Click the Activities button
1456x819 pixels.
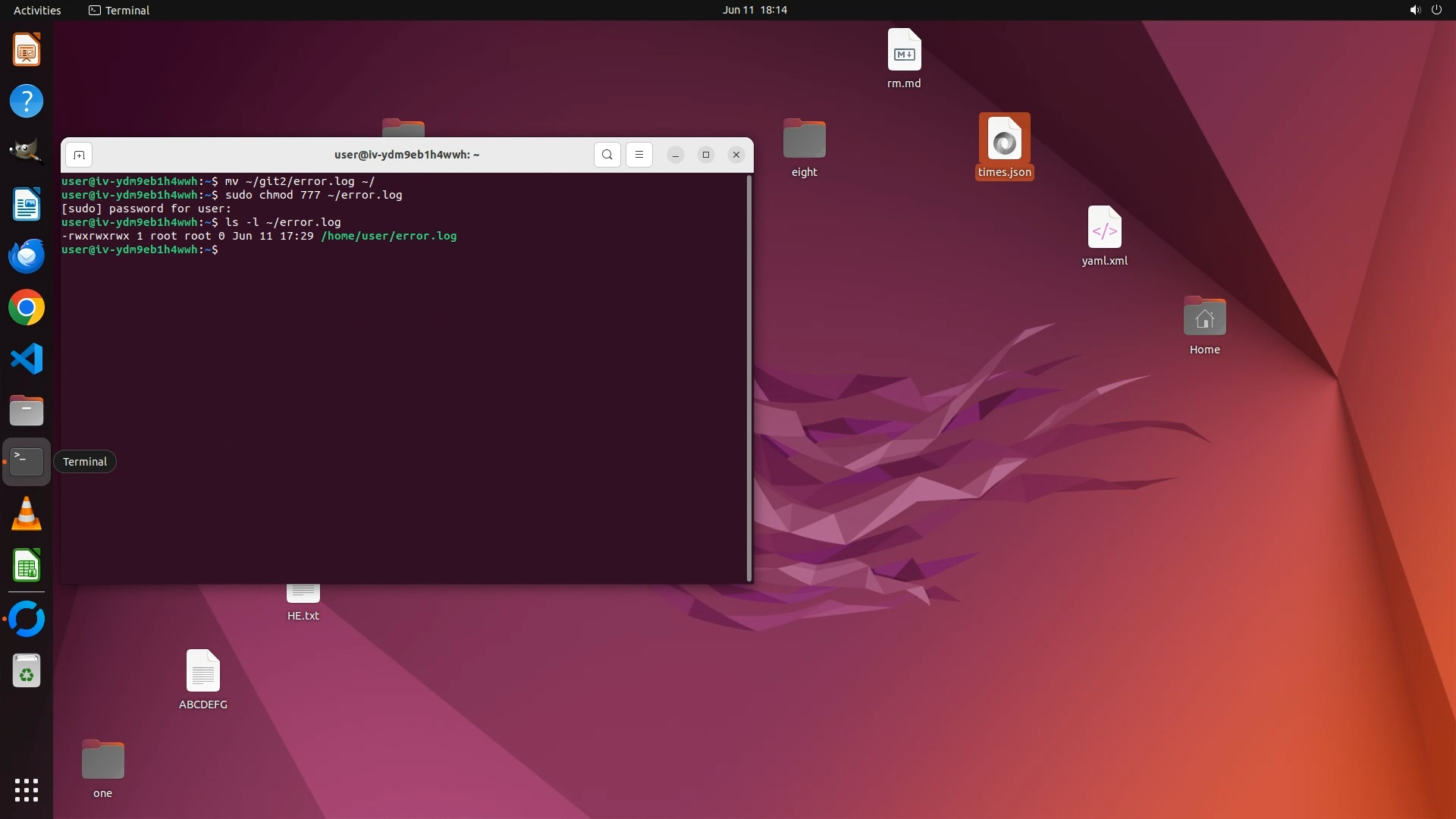coord(37,10)
